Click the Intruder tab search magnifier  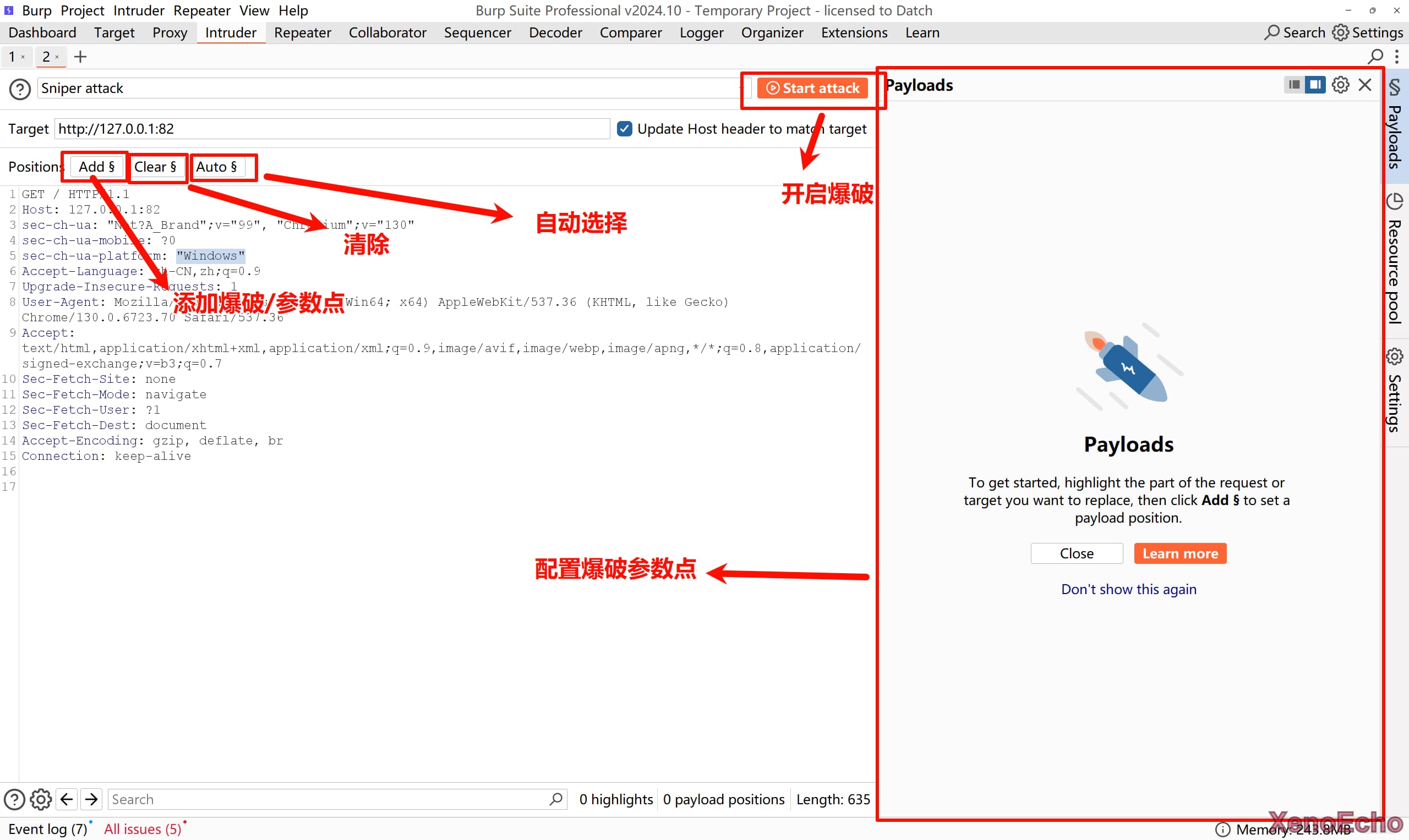point(1375,57)
